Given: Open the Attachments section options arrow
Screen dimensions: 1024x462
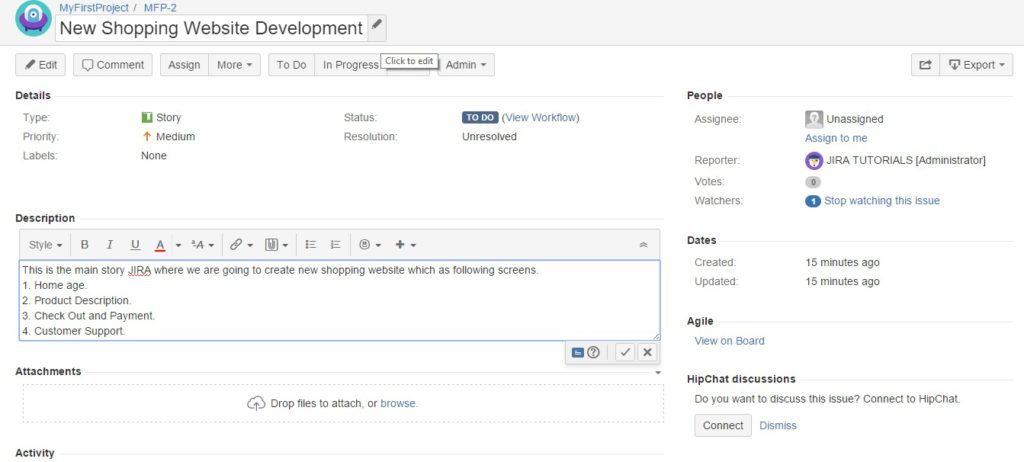Looking at the screenshot, I should [658, 372].
